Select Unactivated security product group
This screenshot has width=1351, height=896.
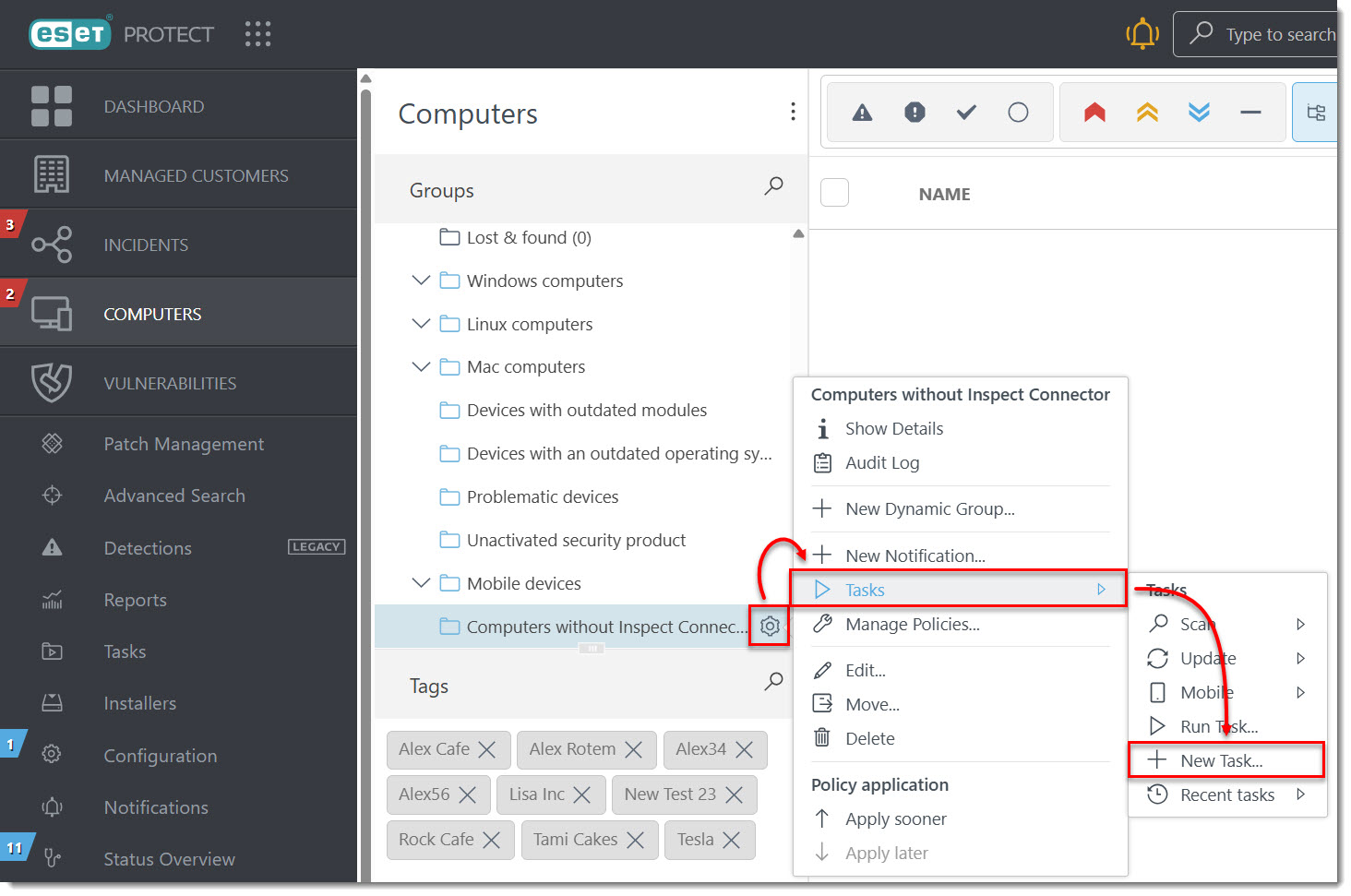[576, 540]
